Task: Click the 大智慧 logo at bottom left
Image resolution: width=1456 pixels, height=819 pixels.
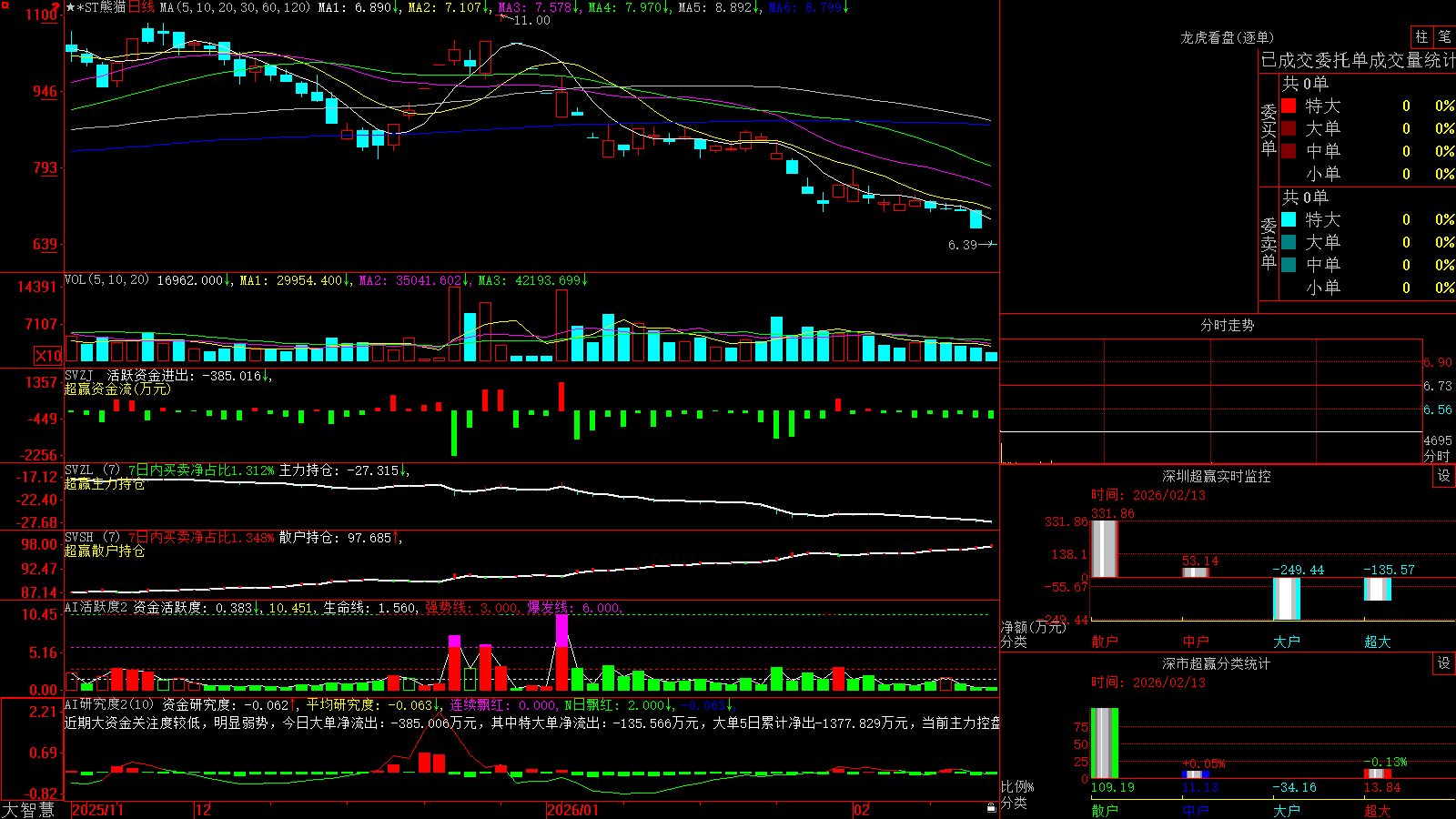Action: (28, 810)
